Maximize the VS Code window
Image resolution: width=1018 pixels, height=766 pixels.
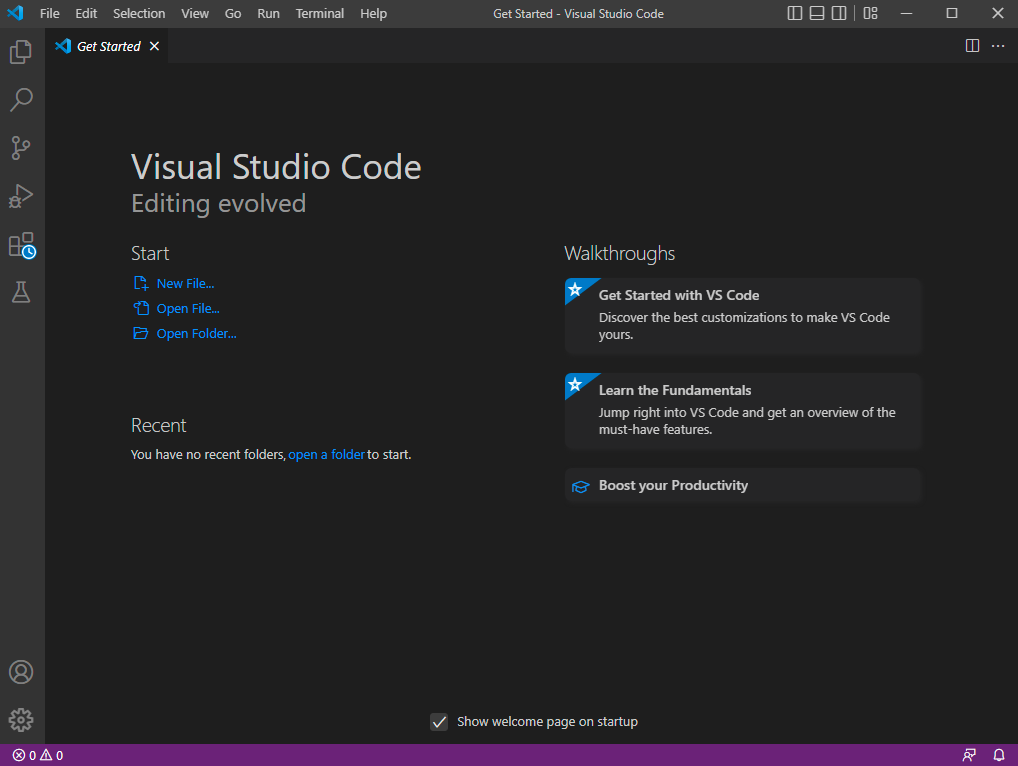pyautogui.click(x=952, y=13)
